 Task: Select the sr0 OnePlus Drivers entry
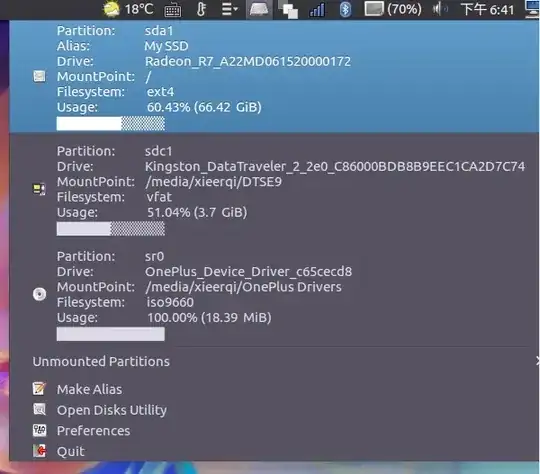coord(274,295)
